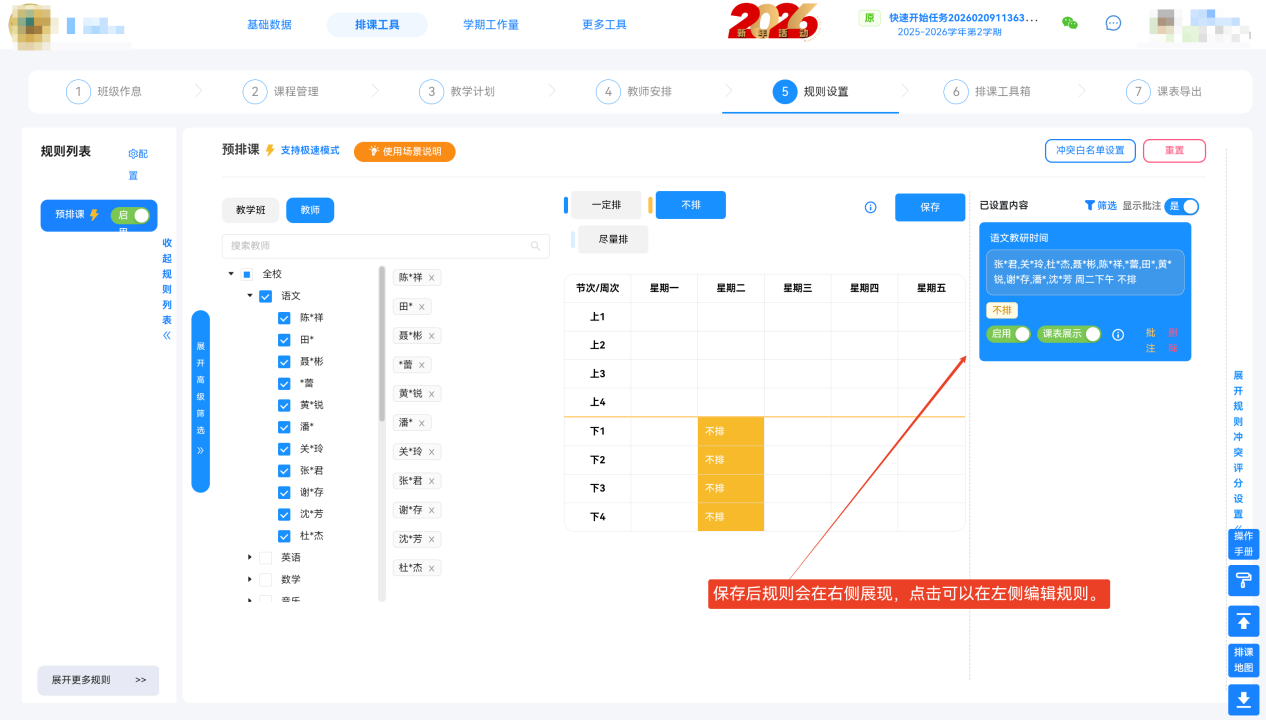Remove 谢*存 tag with its x
The height and width of the screenshot is (720, 1266).
[x=431, y=510]
